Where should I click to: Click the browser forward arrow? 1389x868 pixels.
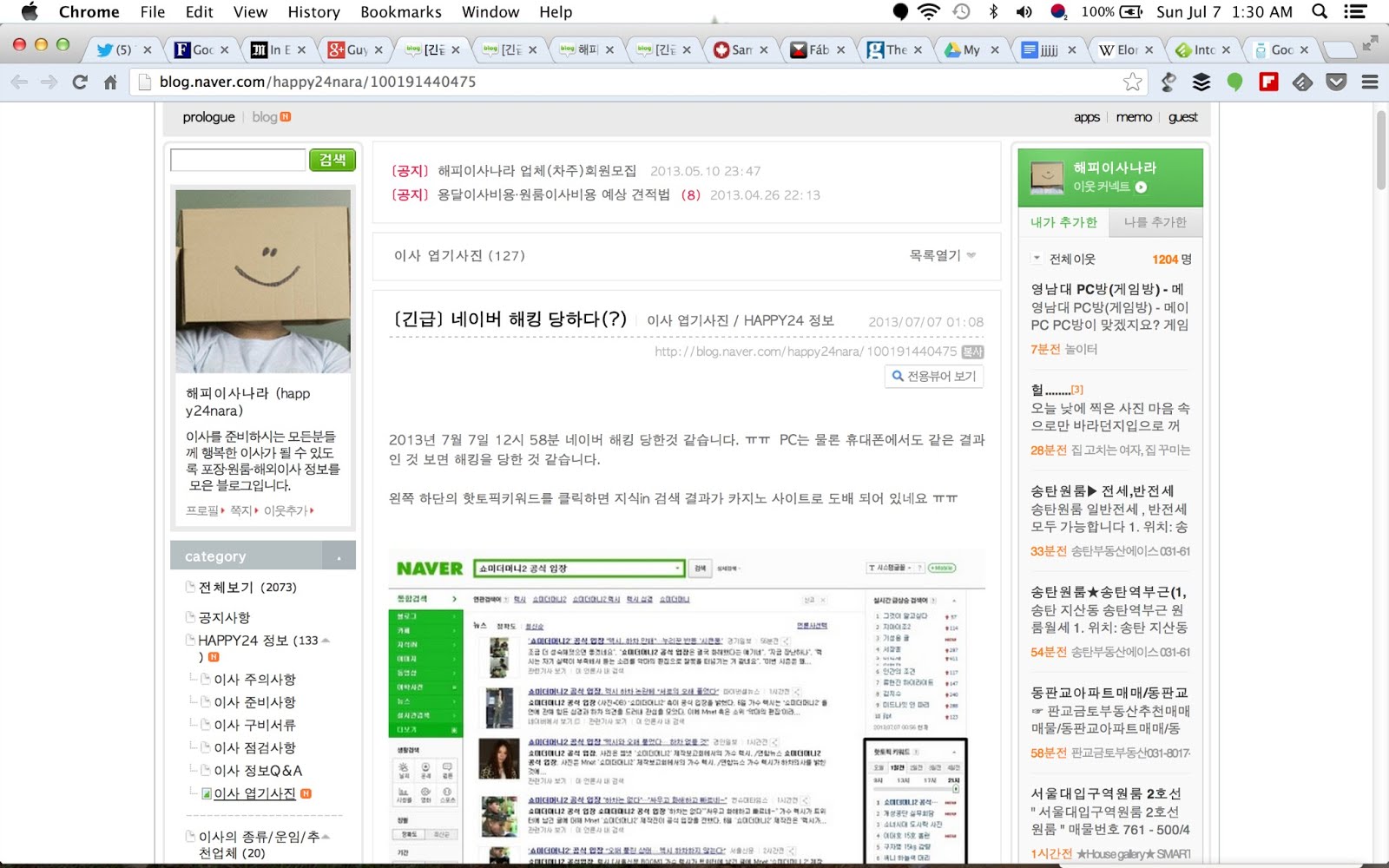tap(49, 82)
